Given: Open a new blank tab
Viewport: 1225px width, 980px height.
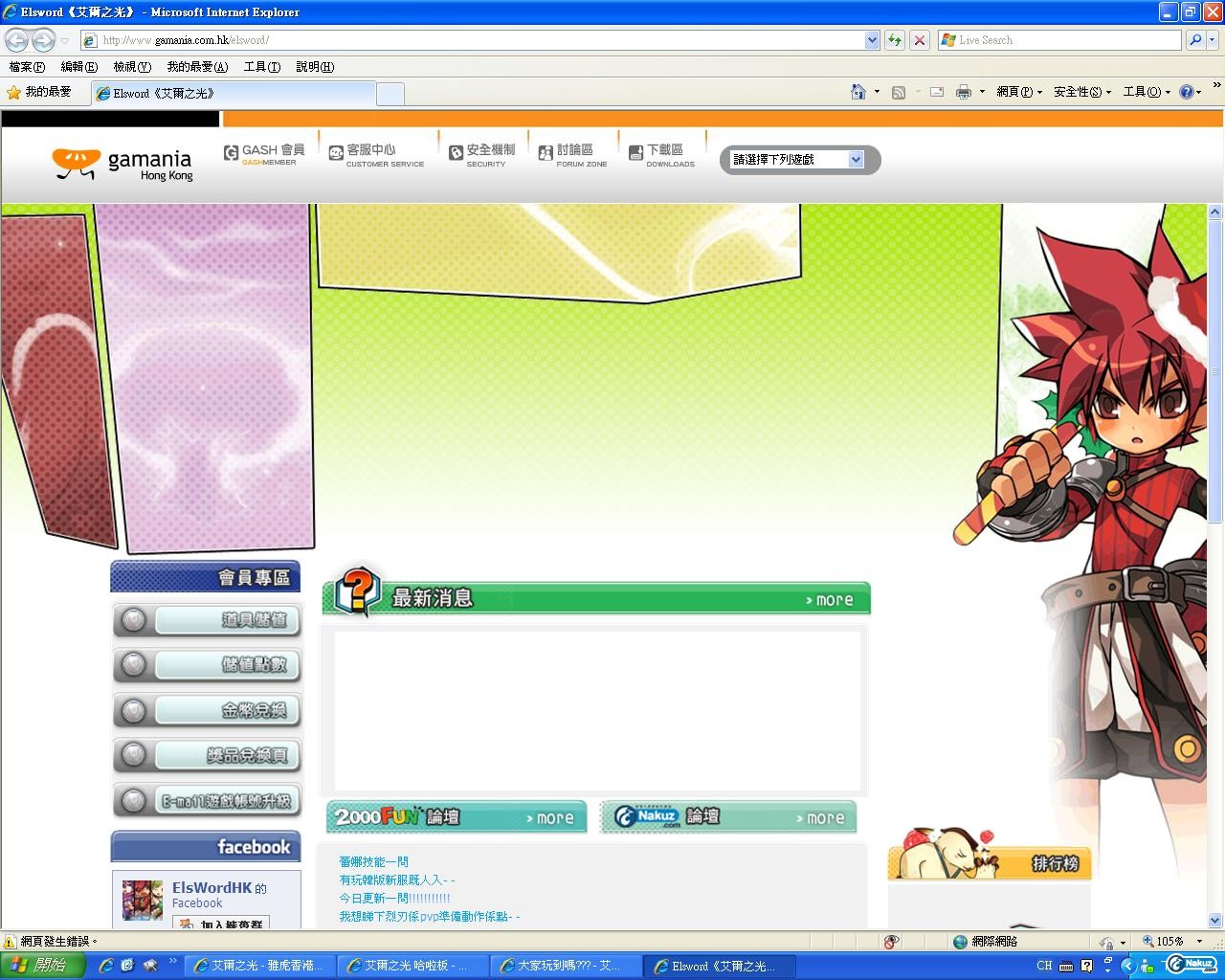Looking at the screenshot, I should 390,94.
